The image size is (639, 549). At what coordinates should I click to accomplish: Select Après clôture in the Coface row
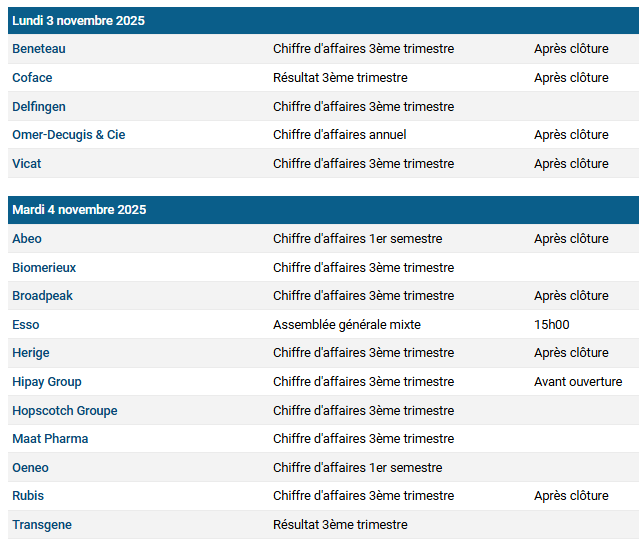point(571,77)
